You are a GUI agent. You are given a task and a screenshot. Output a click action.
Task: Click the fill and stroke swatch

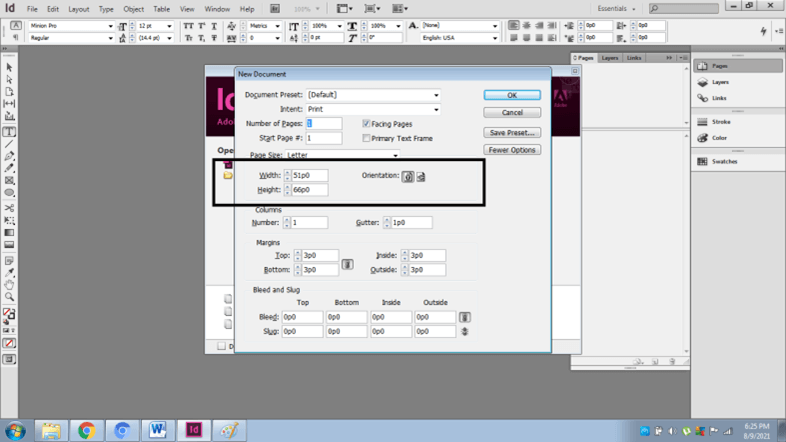pos(9,314)
